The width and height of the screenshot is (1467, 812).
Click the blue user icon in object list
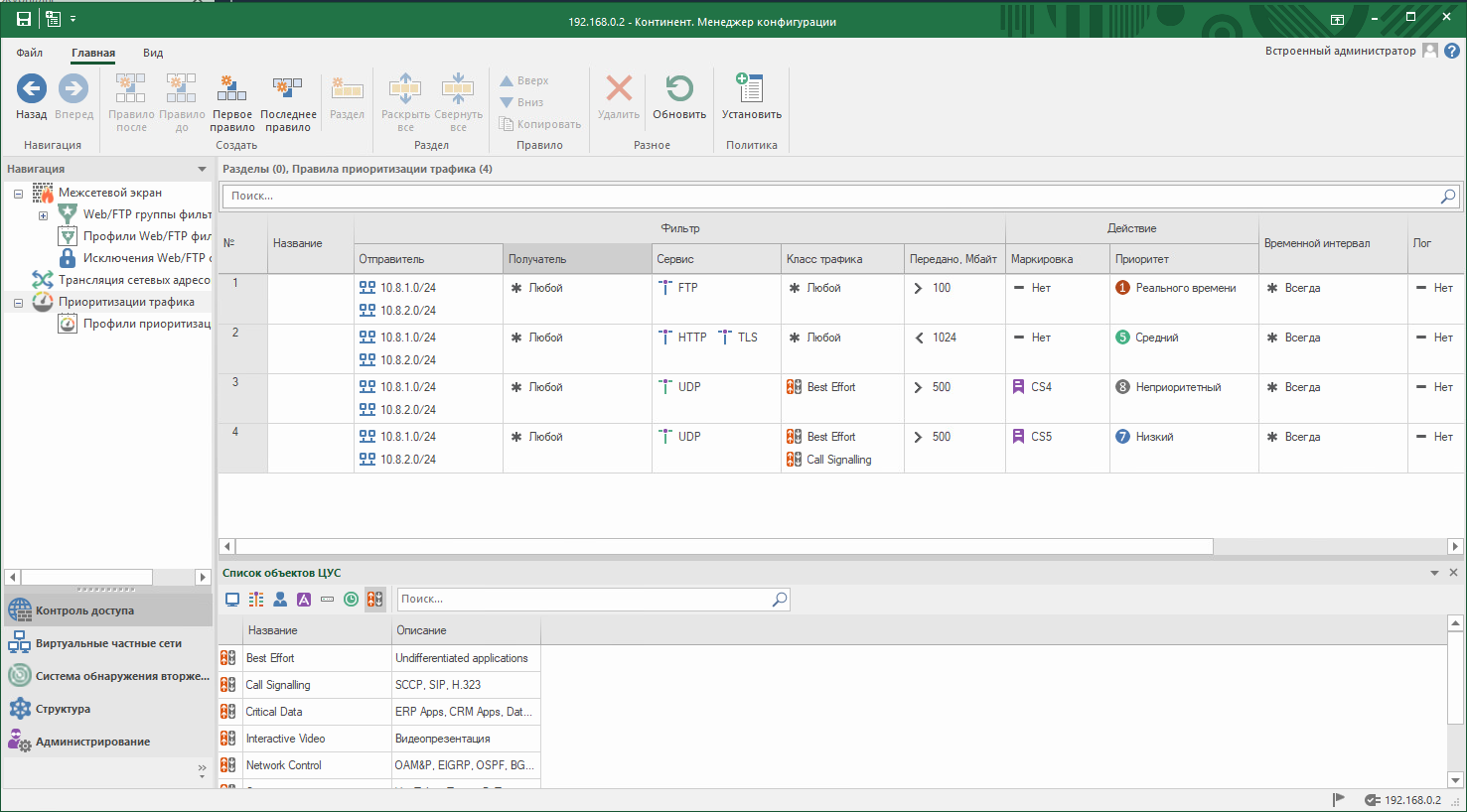coord(280,600)
